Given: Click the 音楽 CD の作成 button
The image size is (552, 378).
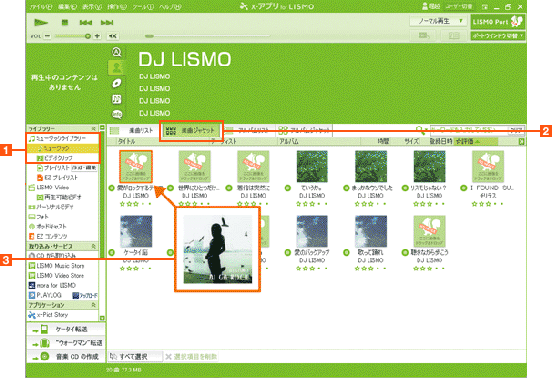Looking at the screenshot, I should [x=66, y=357].
